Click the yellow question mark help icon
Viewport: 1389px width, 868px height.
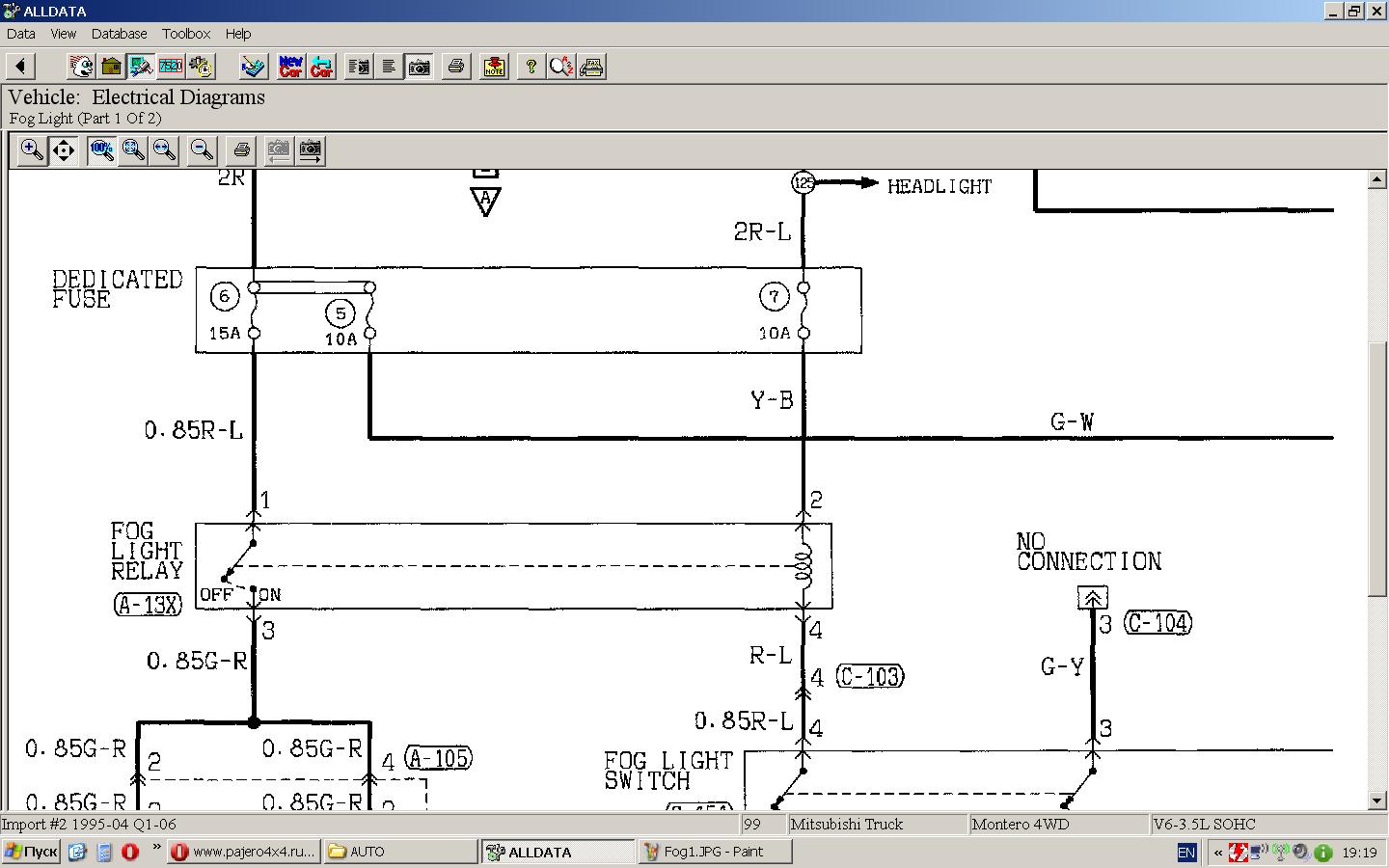point(531,67)
